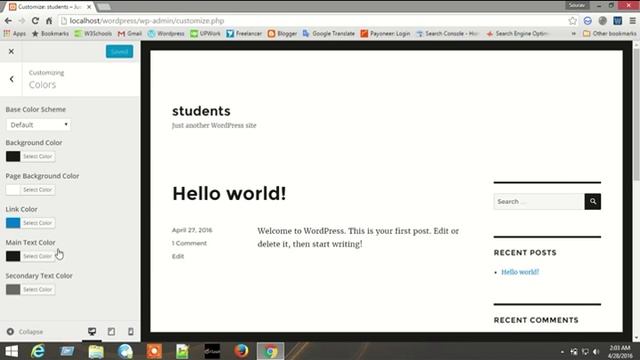Viewport: 640px width, 360px height.
Task: Open Hello world! under Recent Posts
Action: pos(520,272)
